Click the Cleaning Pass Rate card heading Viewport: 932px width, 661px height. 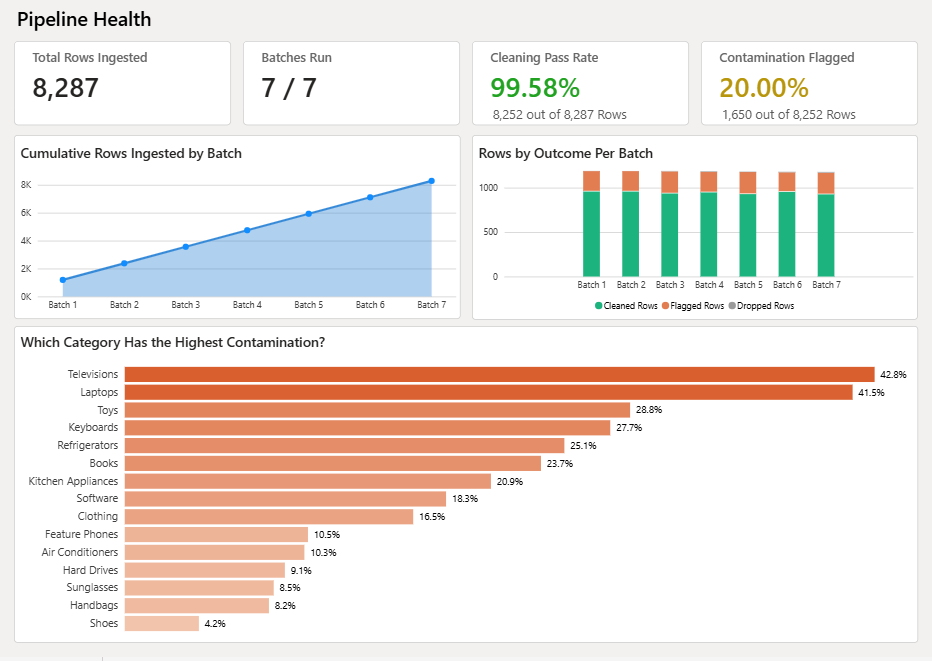(x=544, y=58)
